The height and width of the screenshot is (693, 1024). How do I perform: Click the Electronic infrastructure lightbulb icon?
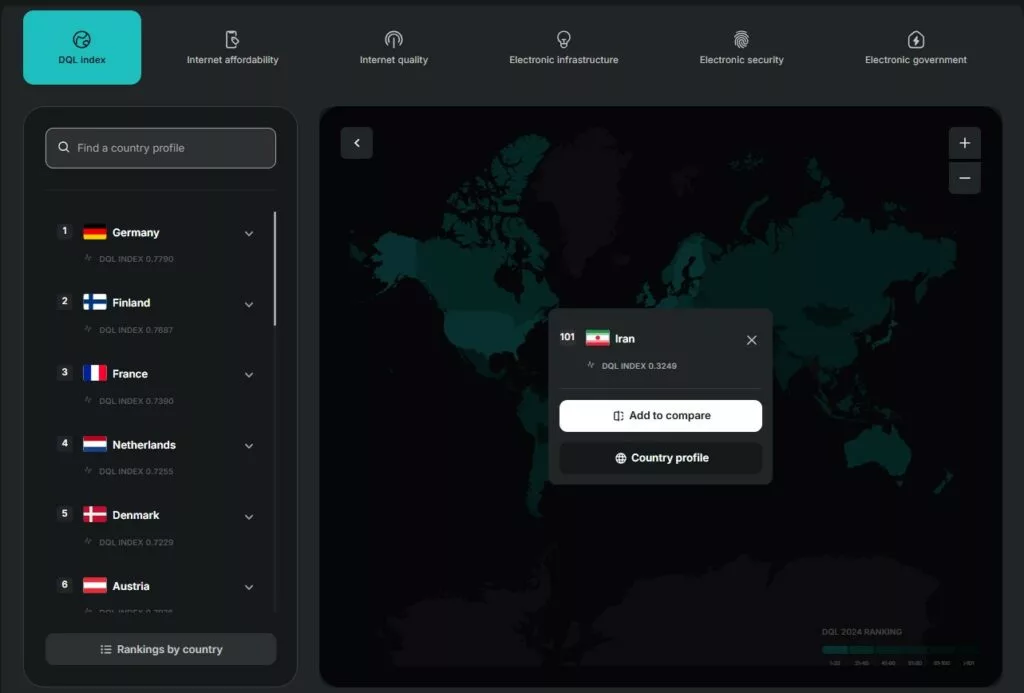coord(563,39)
